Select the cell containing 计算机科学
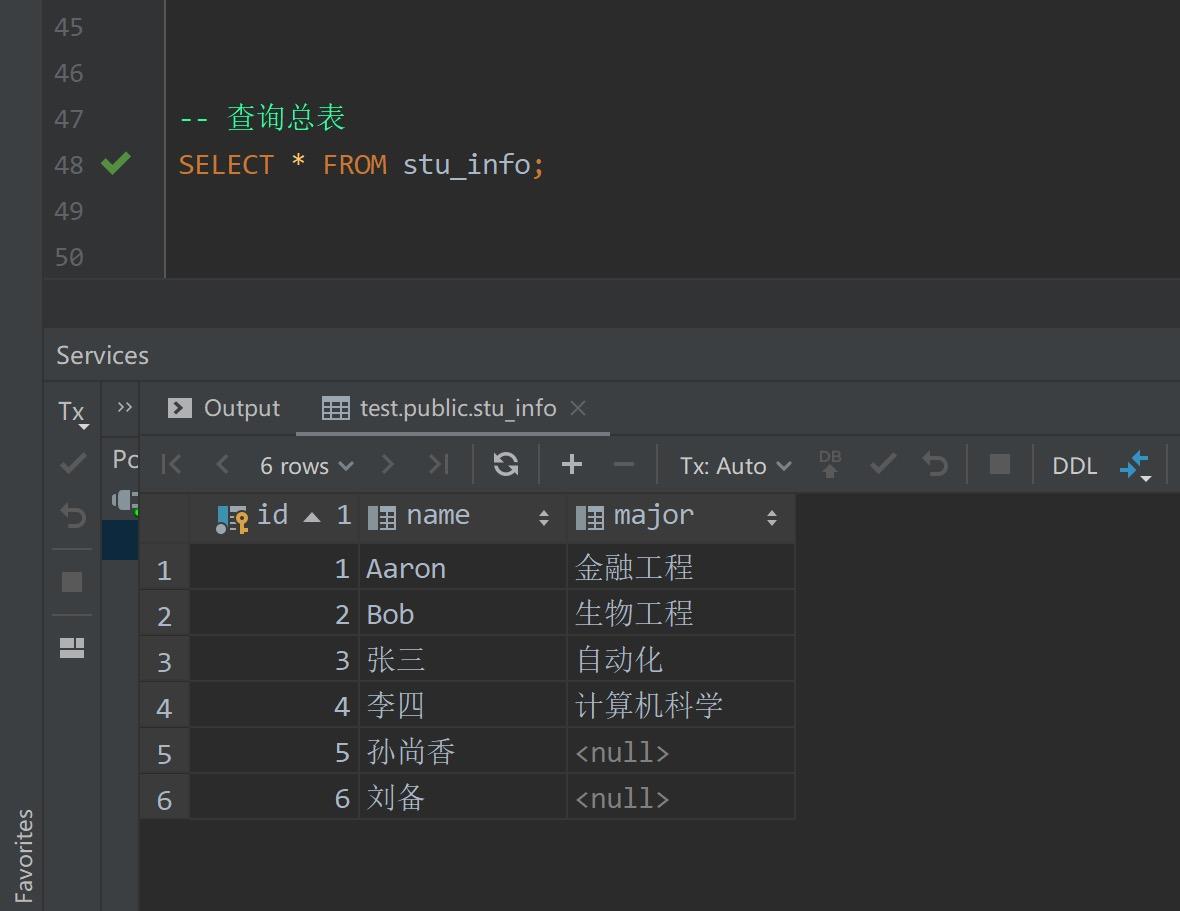This screenshot has height=911, width=1180. pos(649,706)
